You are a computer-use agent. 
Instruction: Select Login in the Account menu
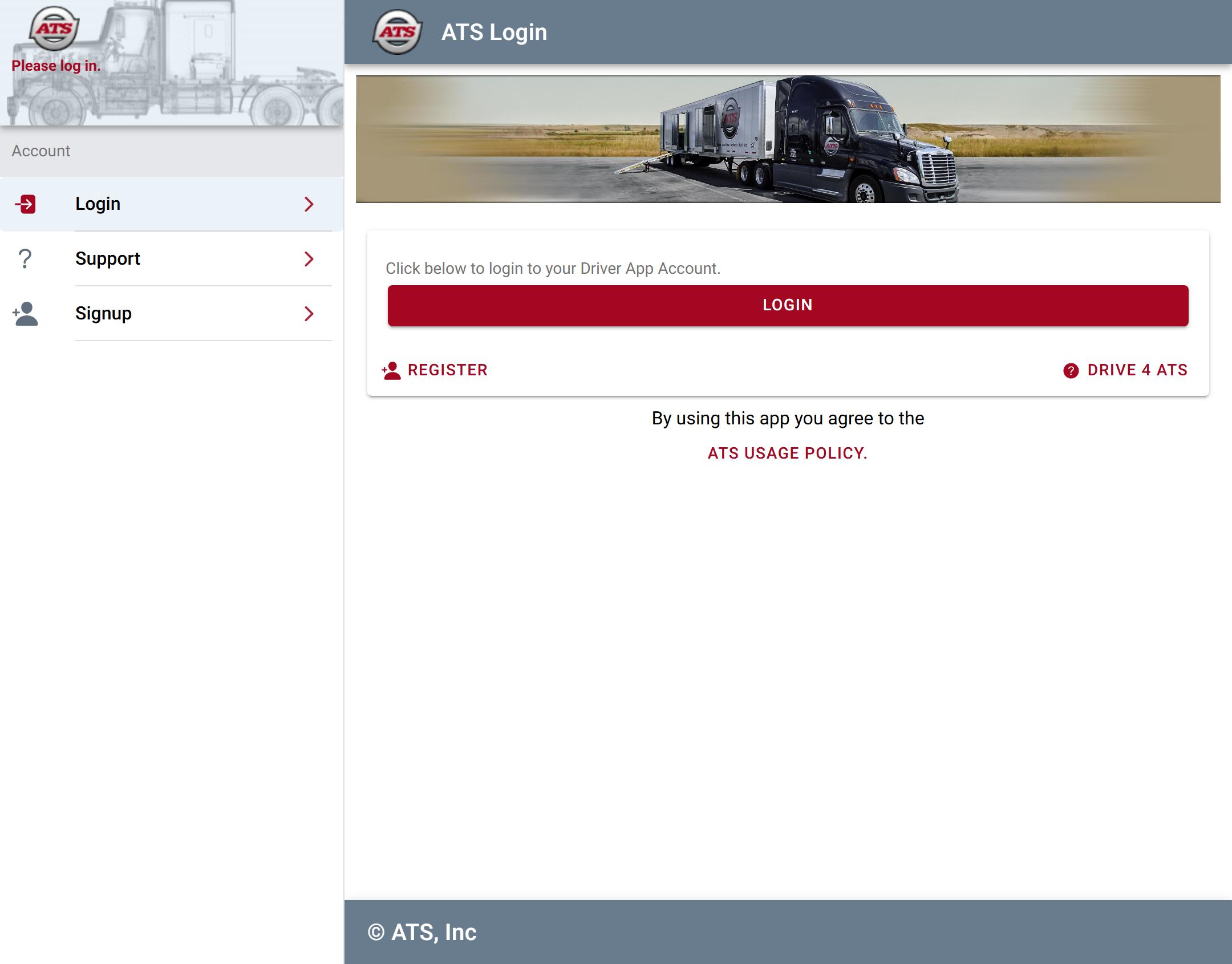(172, 204)
